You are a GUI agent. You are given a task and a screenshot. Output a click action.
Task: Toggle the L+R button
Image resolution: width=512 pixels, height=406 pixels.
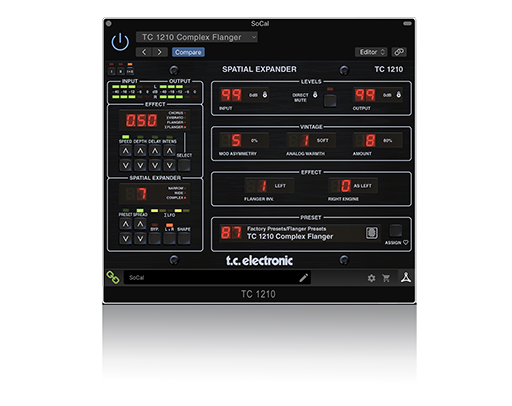[x=169, y=238]
